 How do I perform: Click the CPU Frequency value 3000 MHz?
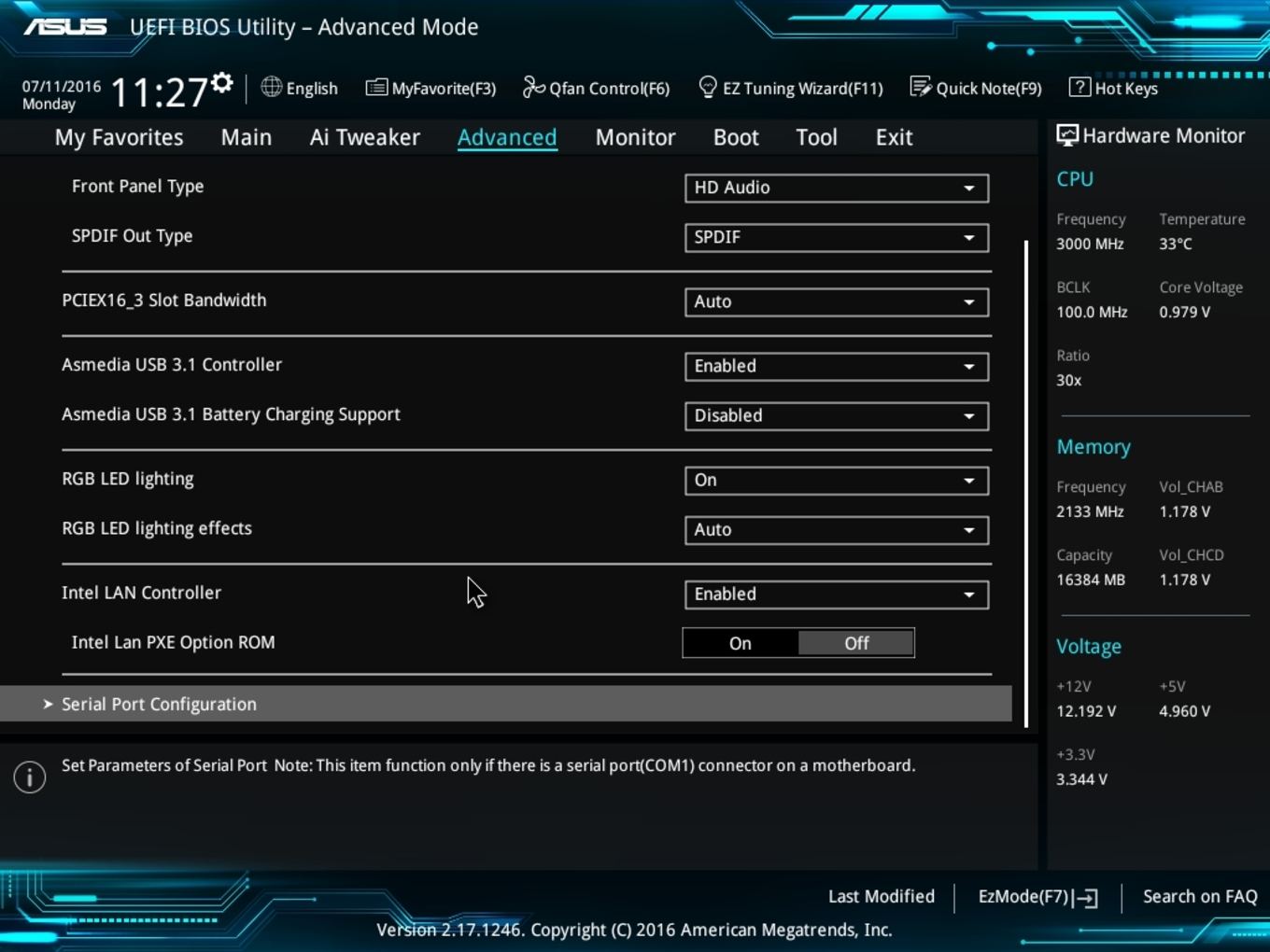[x=1090, y=244]
